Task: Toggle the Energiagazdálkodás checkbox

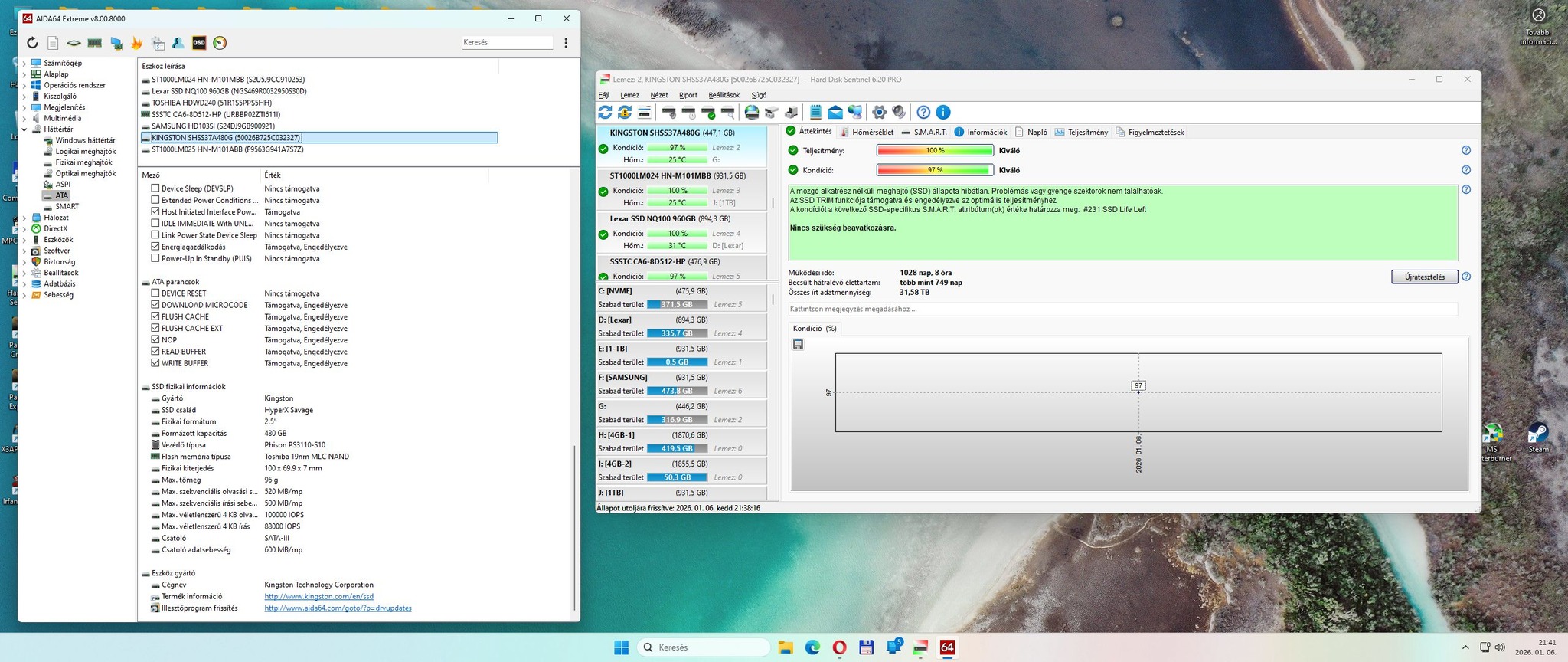Action: click(x=155, y=247)
